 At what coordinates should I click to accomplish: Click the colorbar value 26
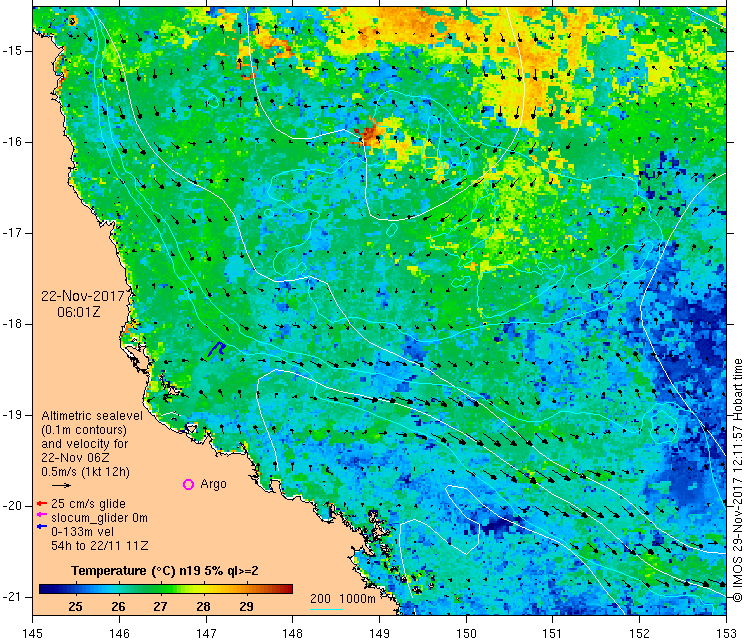coord(118,607)
